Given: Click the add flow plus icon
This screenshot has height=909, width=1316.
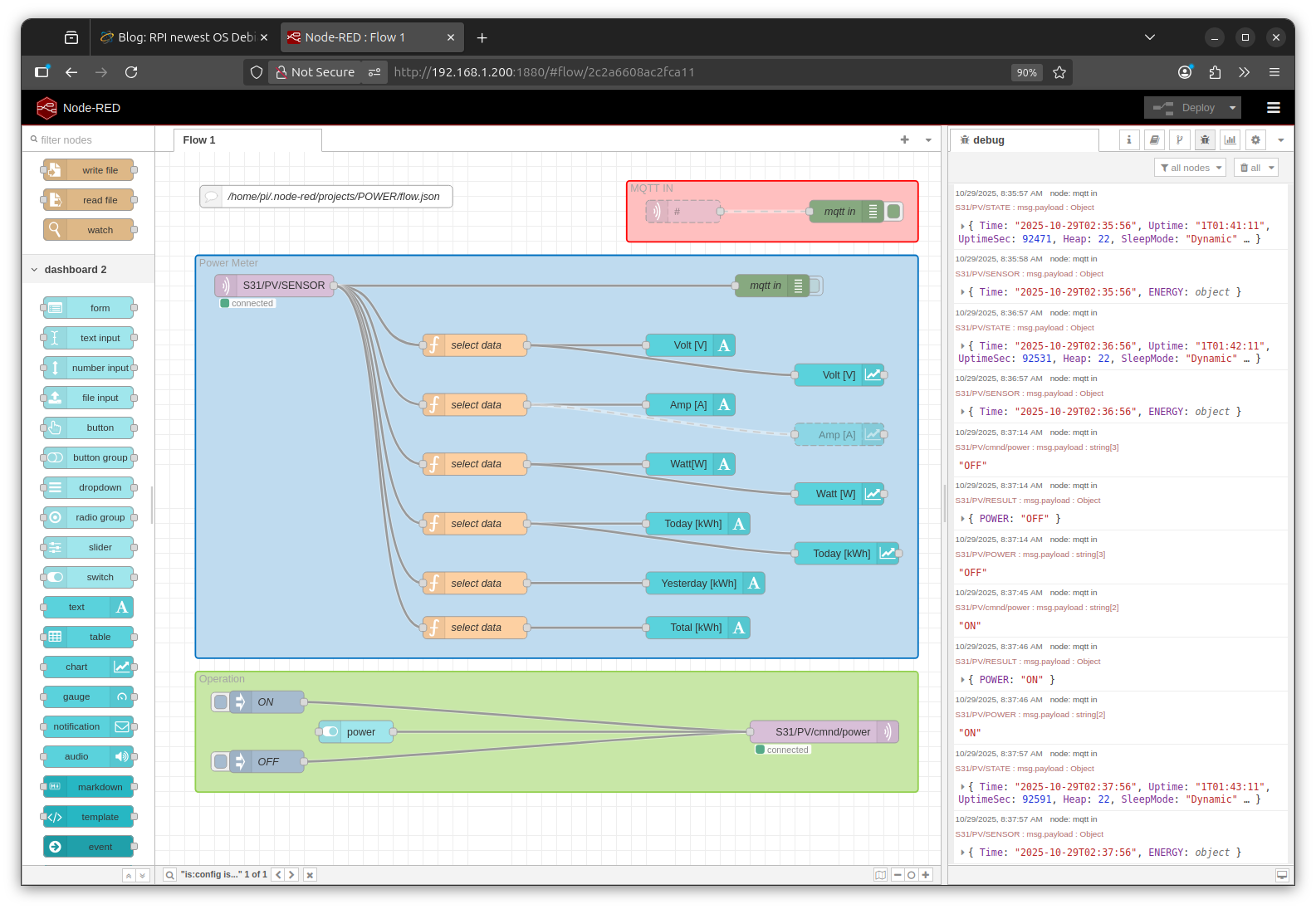Looking at the screenshot, I should point(904,139).
